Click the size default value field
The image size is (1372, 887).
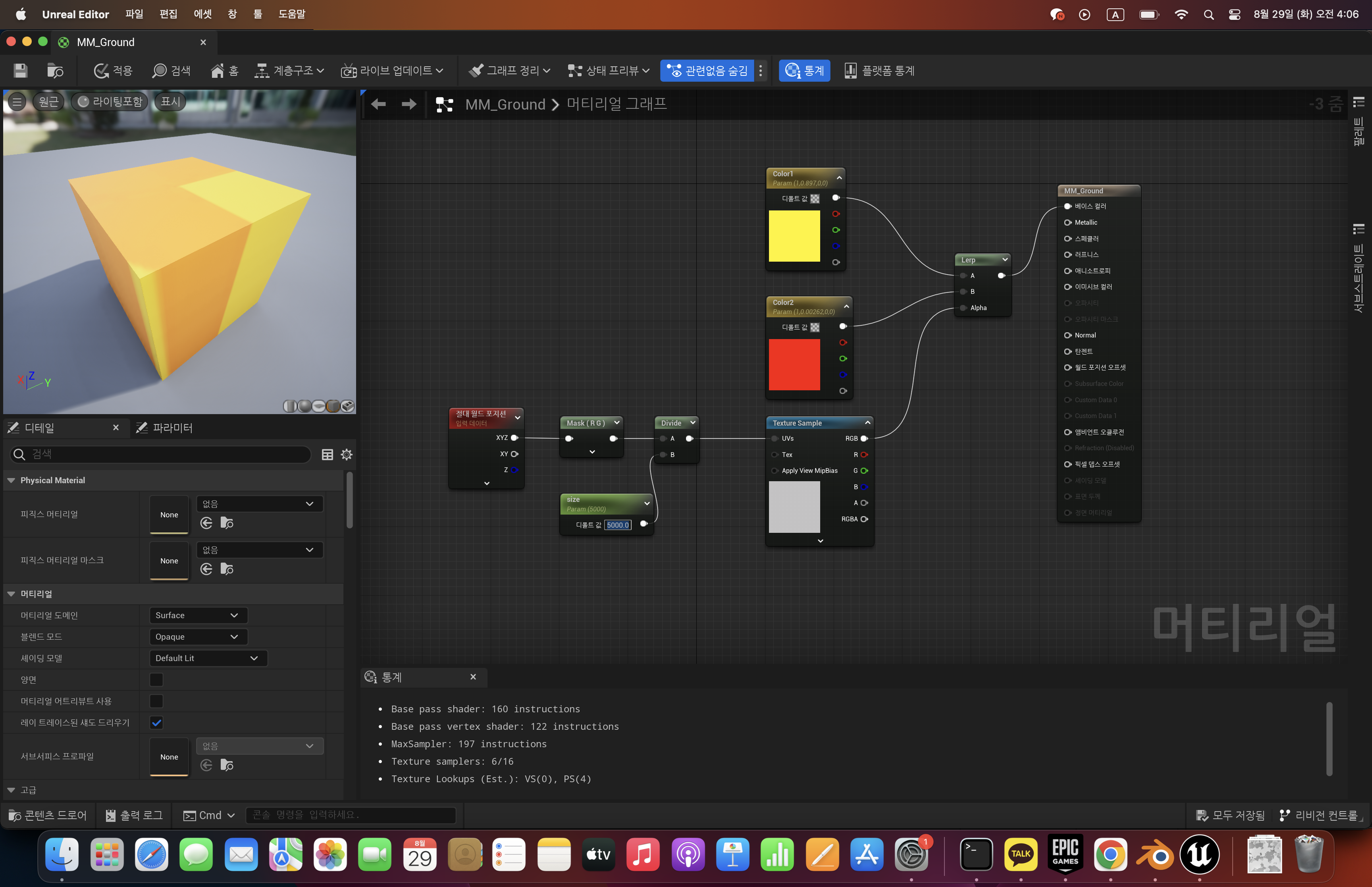pos(617,525)
